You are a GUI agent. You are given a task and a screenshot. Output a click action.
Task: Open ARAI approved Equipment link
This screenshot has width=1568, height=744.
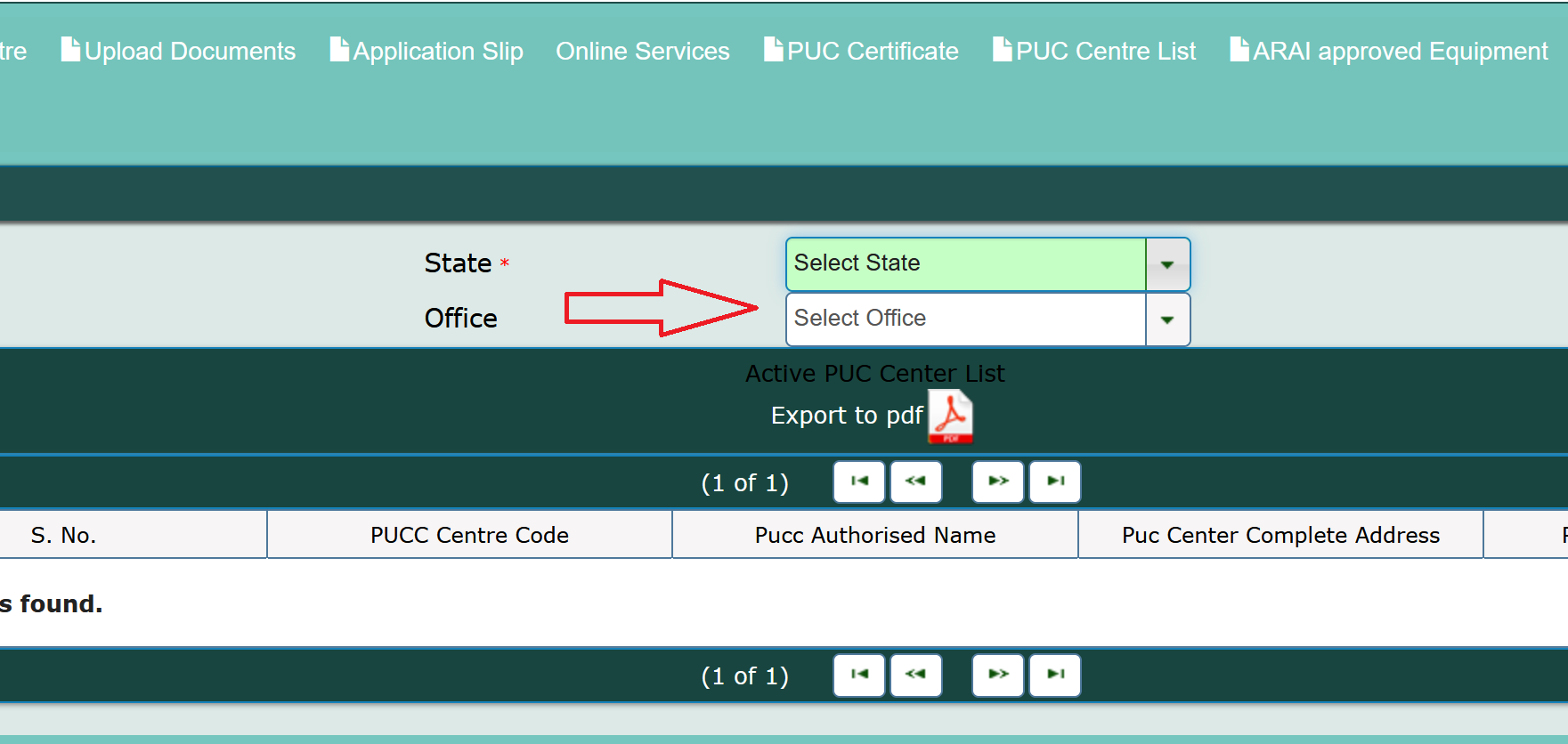(x=1389, y=51)
